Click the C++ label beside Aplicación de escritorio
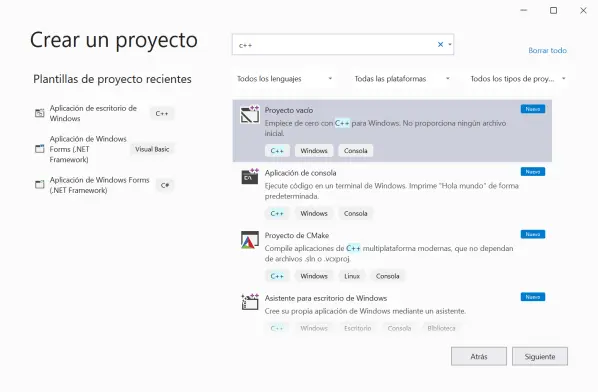598x392 pixels. 162,113
